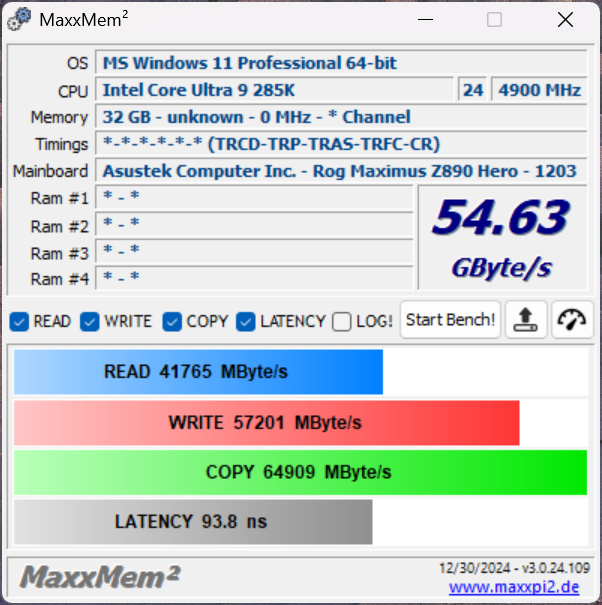Click the Mainboard field Rog Maximus Z890 Hero
This screenshot has width=602, height=605.
pyautogui.click(x=342, y=171)
